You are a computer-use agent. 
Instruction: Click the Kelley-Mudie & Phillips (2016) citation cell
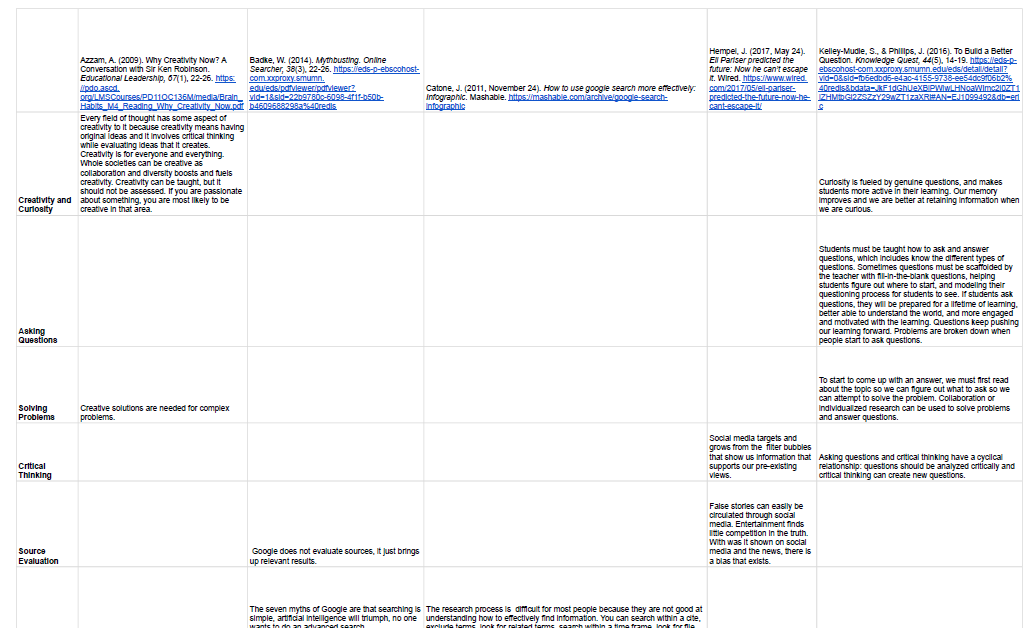[919, 60]
